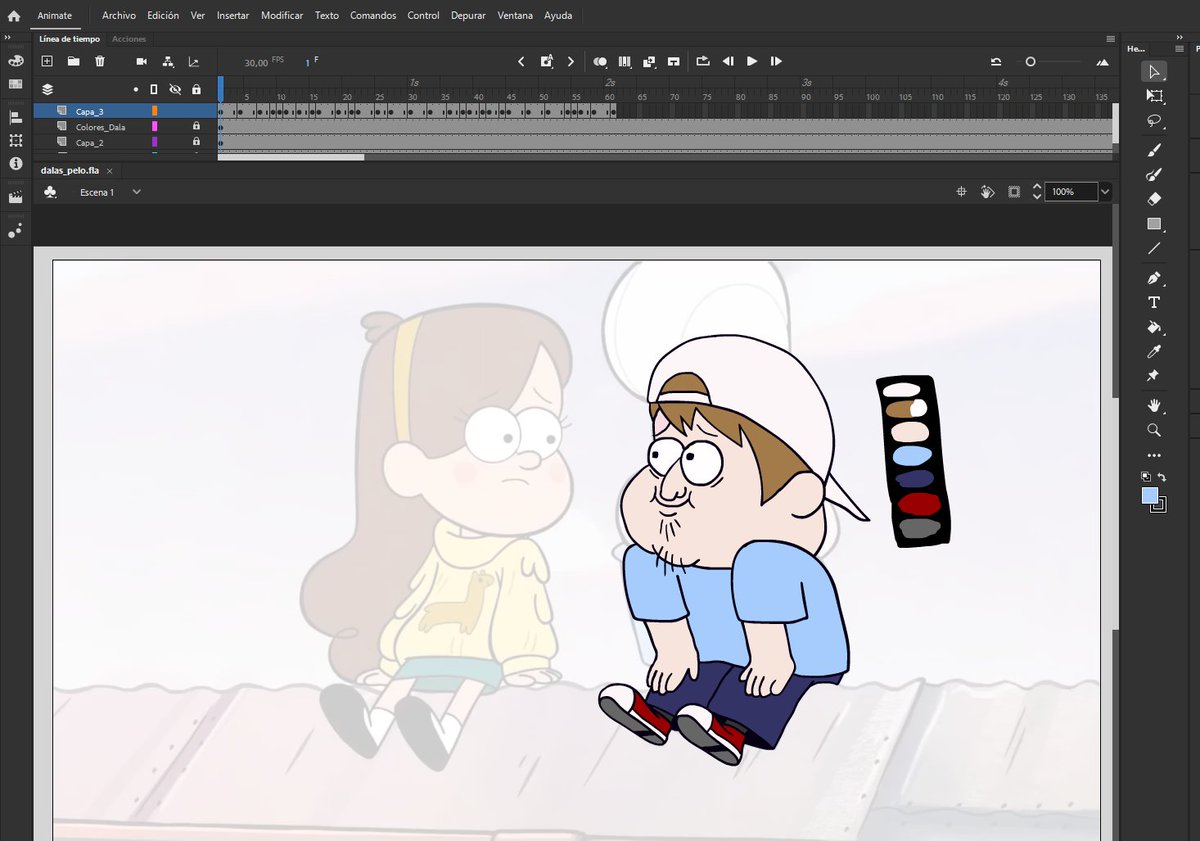The width and height of the screenshot is (1200, 841).
Task: Select the Line tool
Action: point(1154,248)
